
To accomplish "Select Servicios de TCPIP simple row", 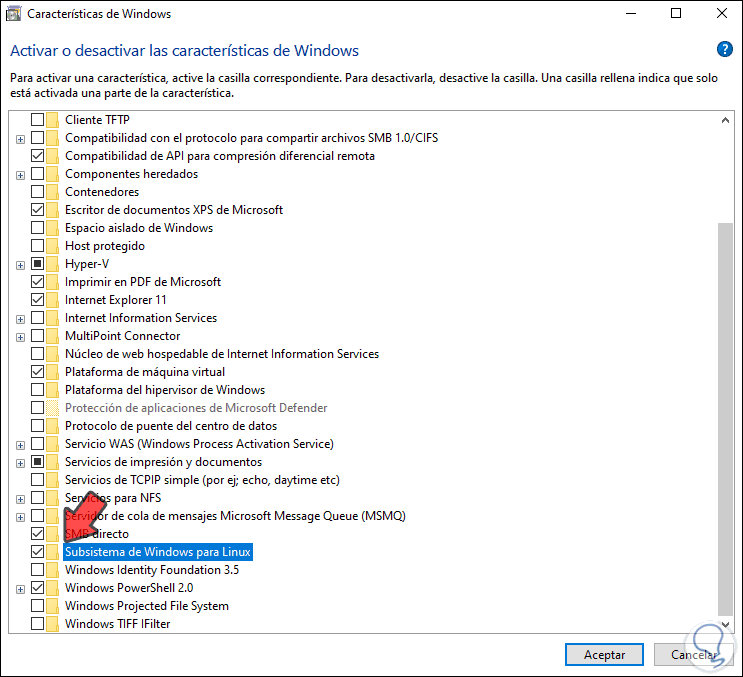I will click(x=202, y=480).
